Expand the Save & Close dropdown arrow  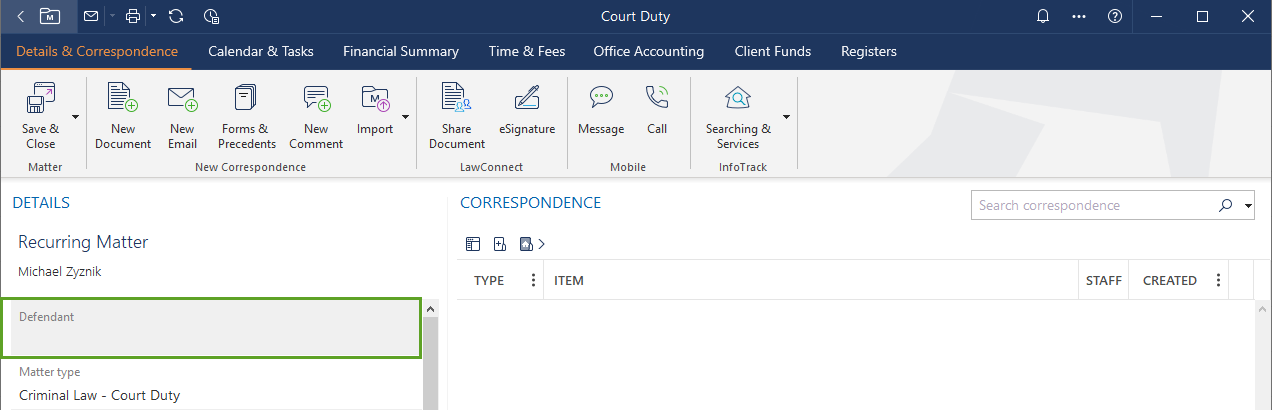coord(76,117)
